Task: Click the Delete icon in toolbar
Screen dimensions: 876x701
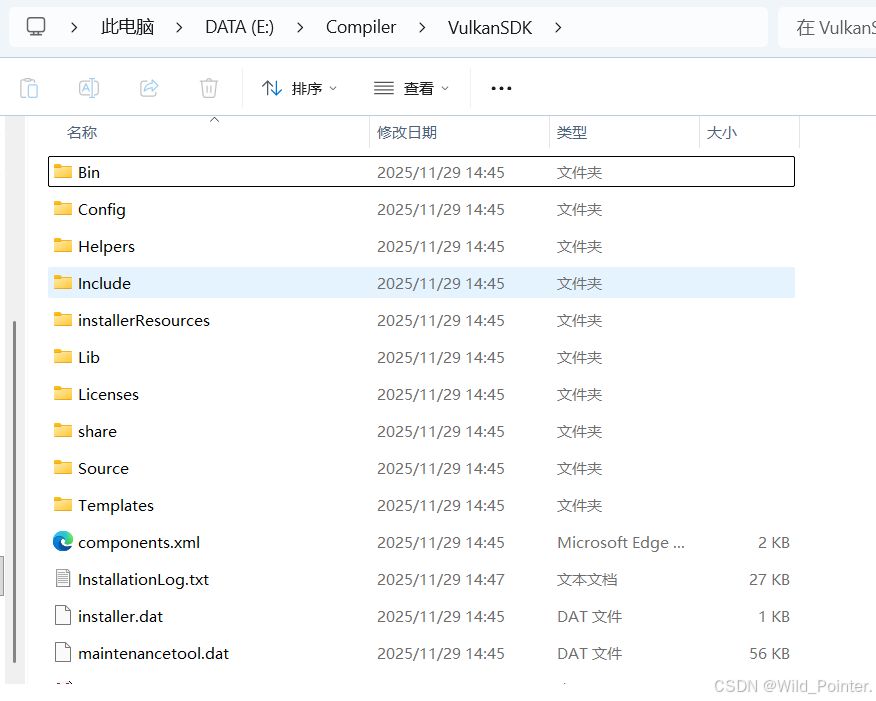Action: pos(208,88)
